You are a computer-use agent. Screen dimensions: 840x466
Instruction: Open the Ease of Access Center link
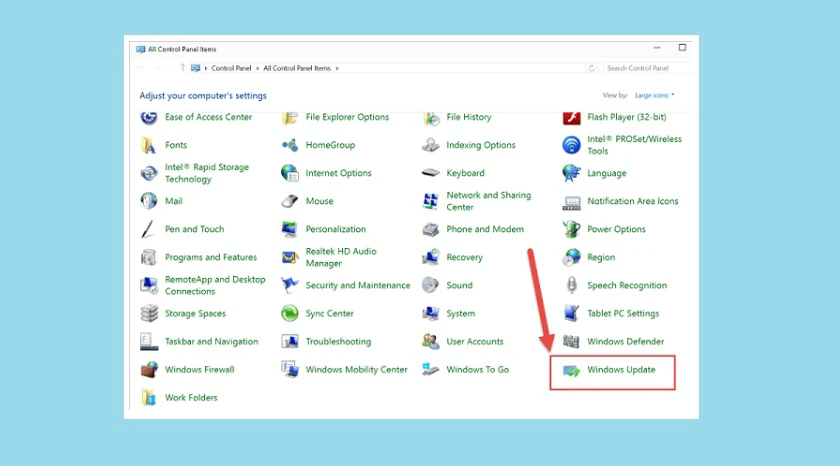(x=208, y=117)
